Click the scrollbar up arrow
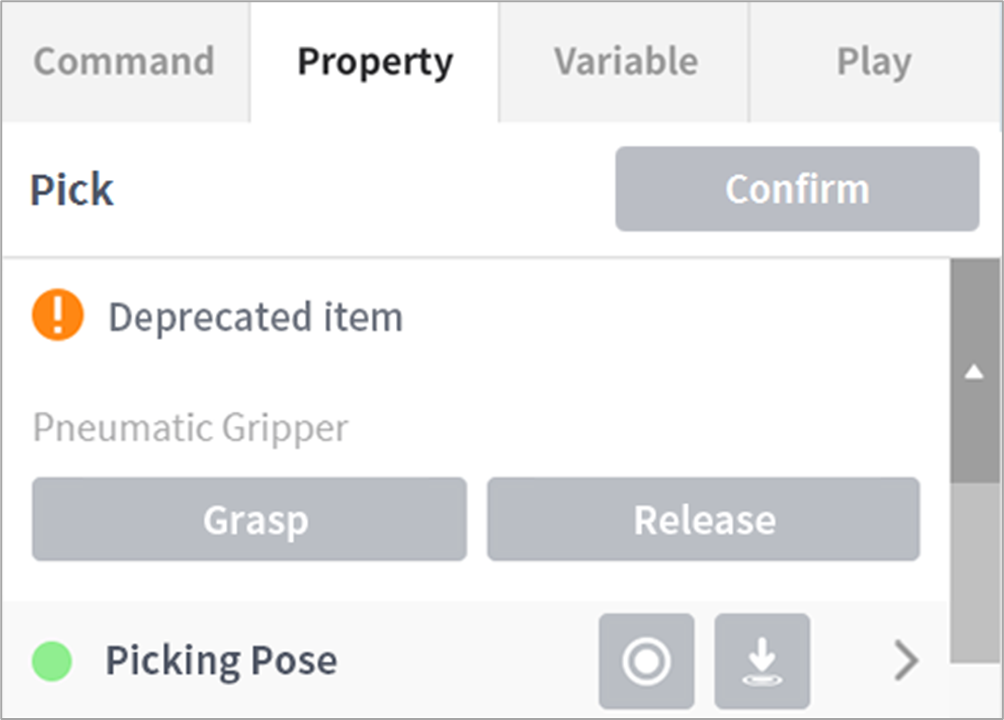The width and height of the screenshot is (1004, 720). [972, 373]
